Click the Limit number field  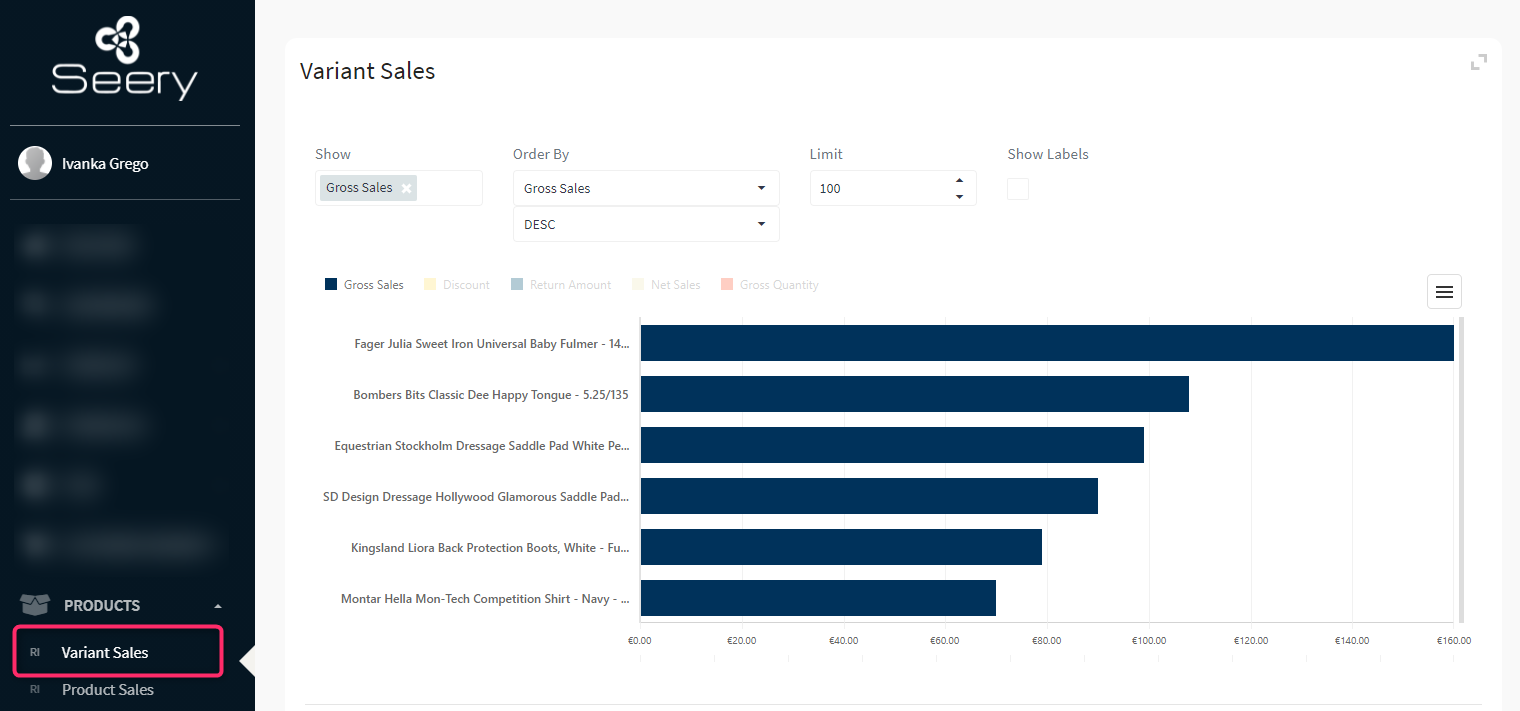coord(893,188)
